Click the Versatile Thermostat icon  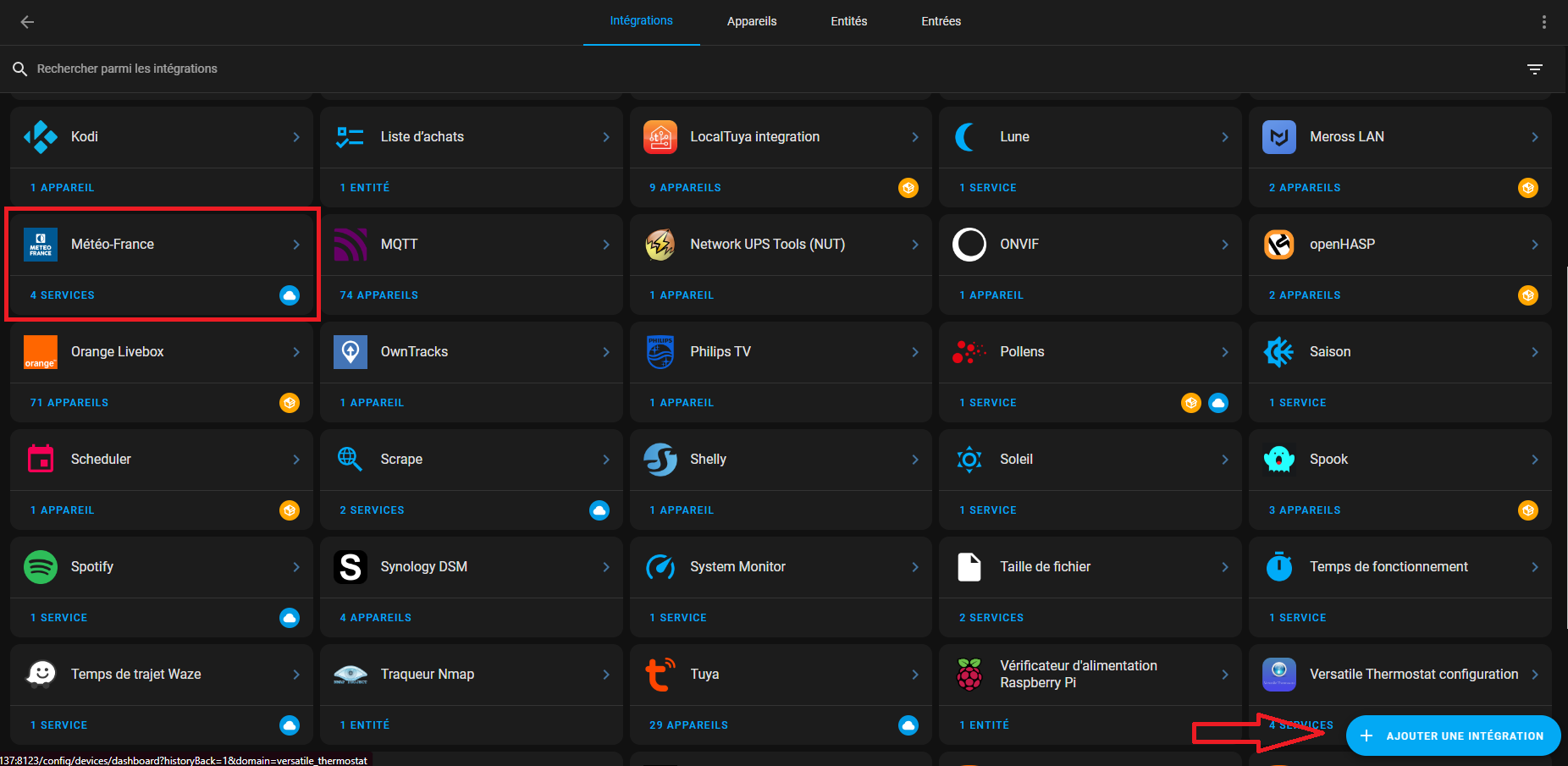pyautogui.click(x=1279, y=675)
